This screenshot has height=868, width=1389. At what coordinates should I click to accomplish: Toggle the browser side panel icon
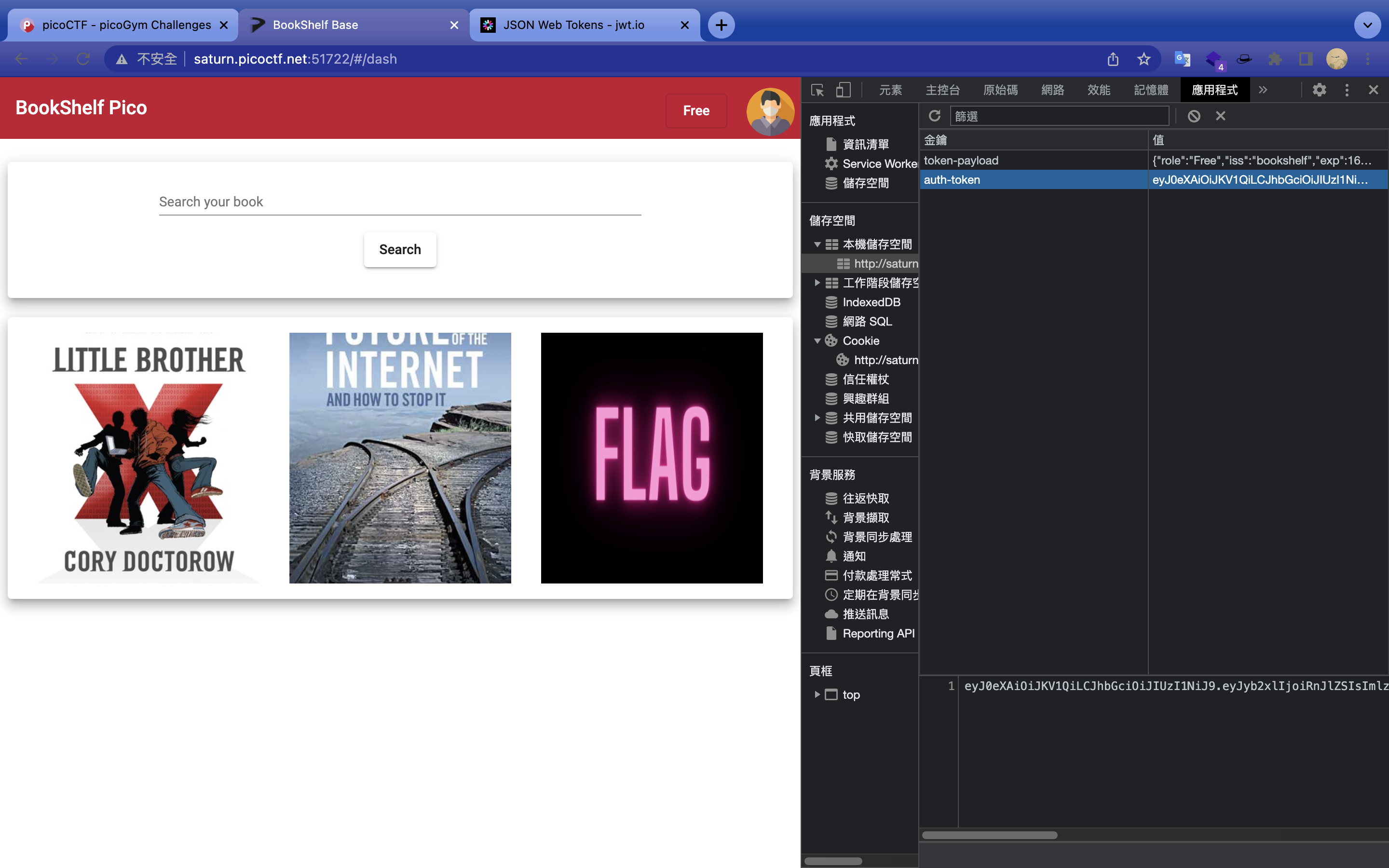click(x=1306, y=59)
